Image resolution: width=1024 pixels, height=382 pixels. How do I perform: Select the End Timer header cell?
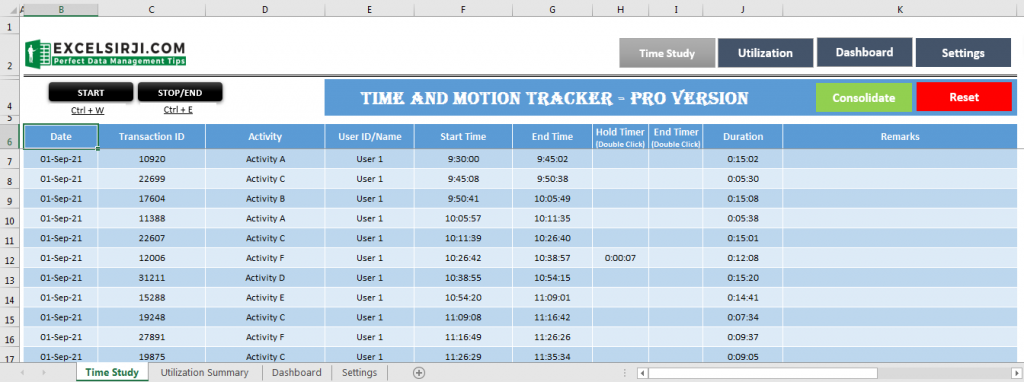point(676,136)
